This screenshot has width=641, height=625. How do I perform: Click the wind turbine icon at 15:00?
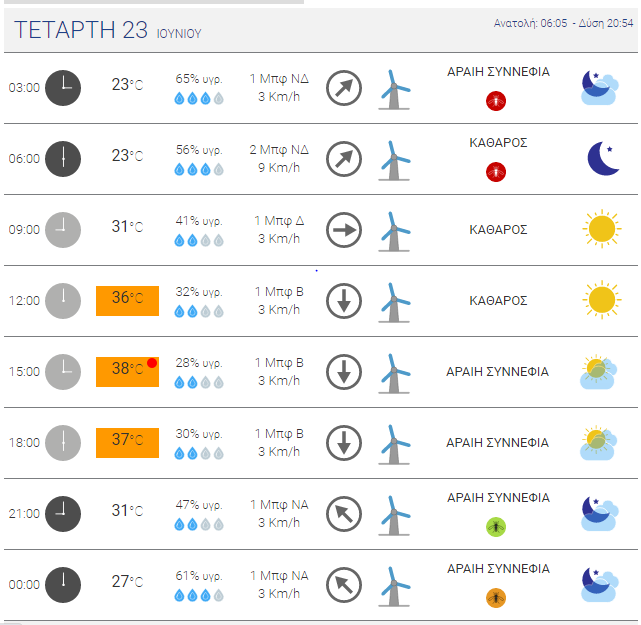394,373
